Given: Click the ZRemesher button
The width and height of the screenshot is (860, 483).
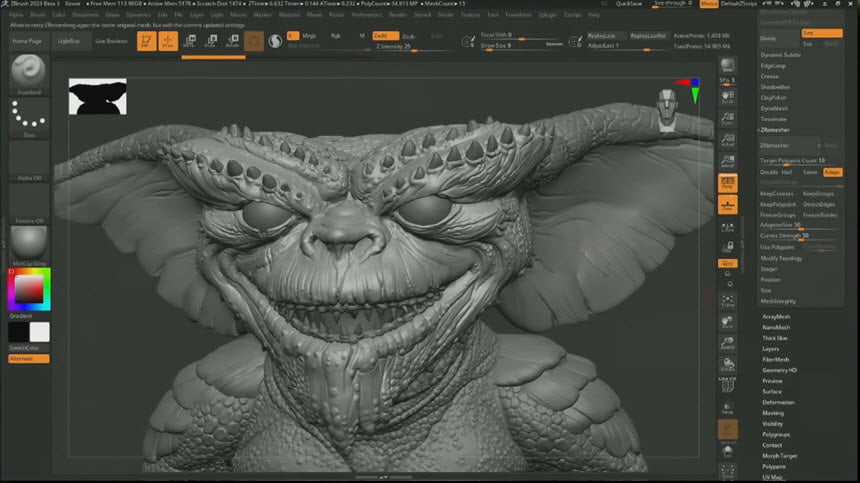Looking at the screenshot, I should point(790,145).
